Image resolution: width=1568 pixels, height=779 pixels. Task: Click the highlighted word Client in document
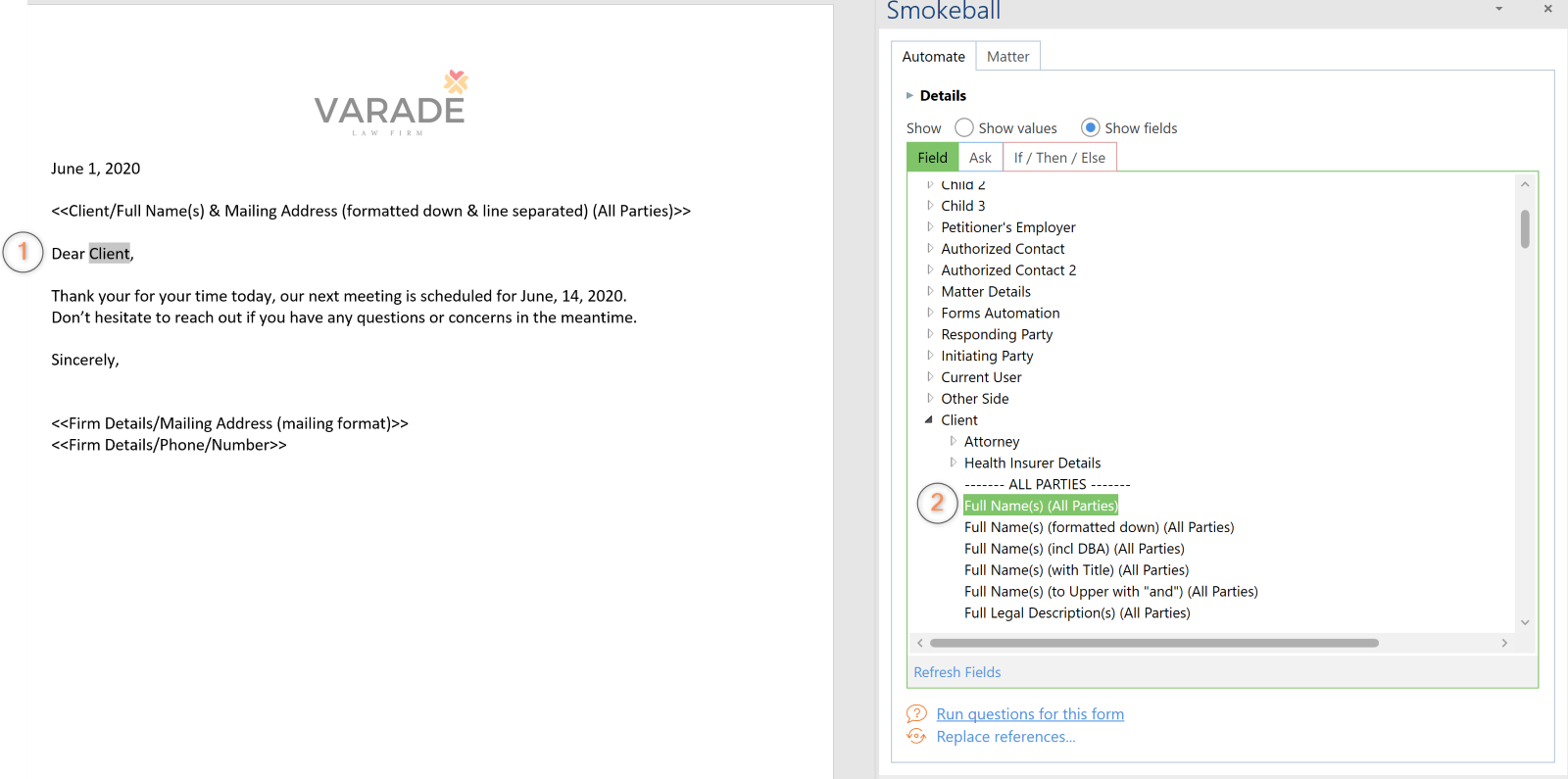[x=110, y=254]
